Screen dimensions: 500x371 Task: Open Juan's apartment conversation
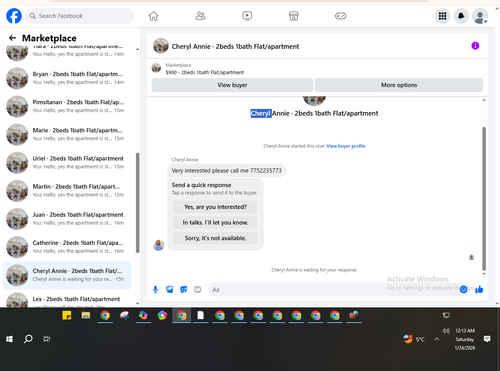click(x=68, y=219)
